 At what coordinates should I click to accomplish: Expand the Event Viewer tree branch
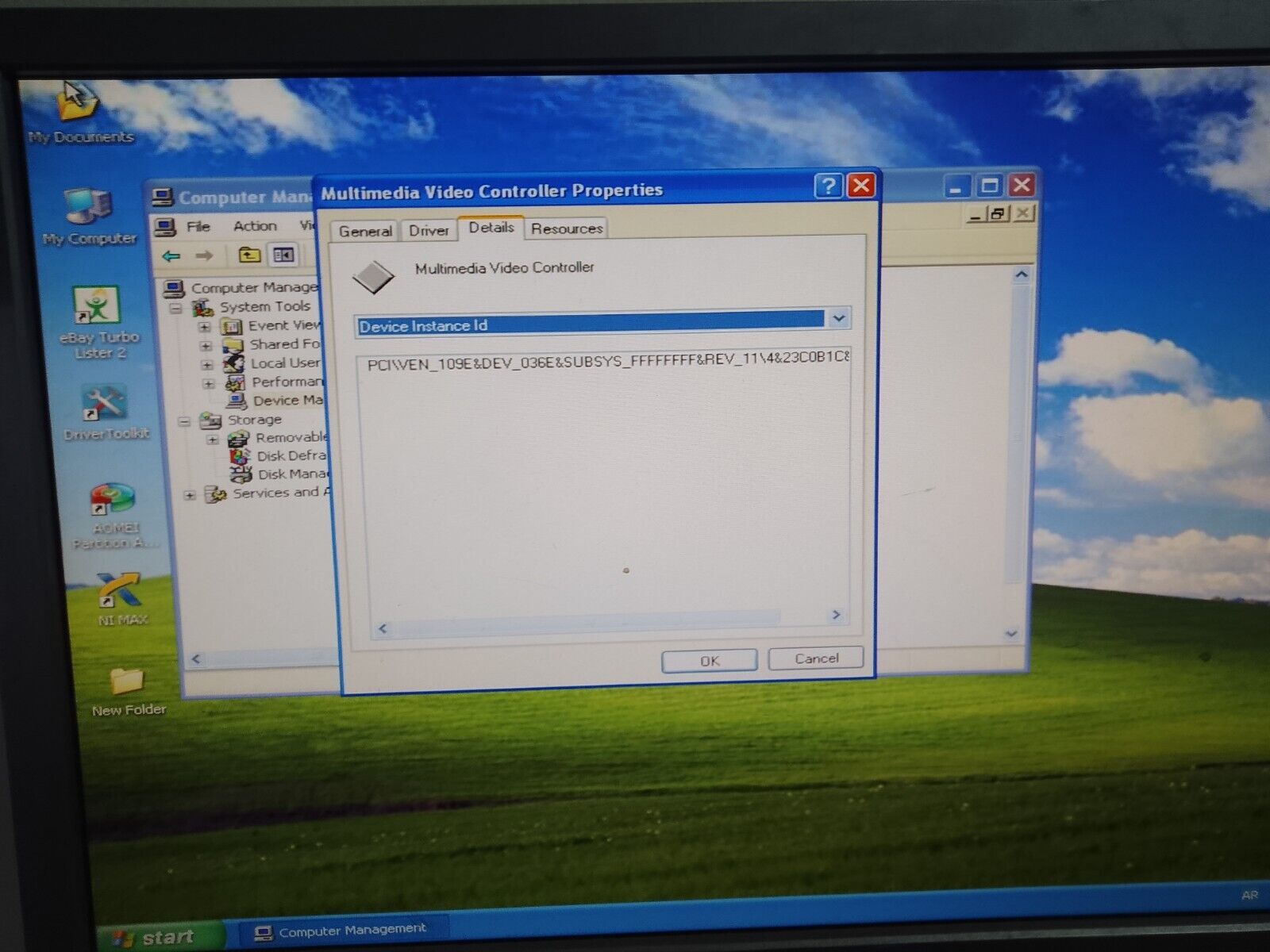[x=204, y=327]
